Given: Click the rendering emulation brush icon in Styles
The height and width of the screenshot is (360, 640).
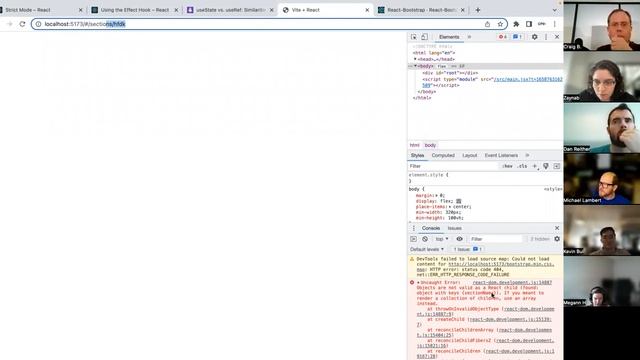Looking at the screenshot, I should pyautogui.click(x=546, y=167).
